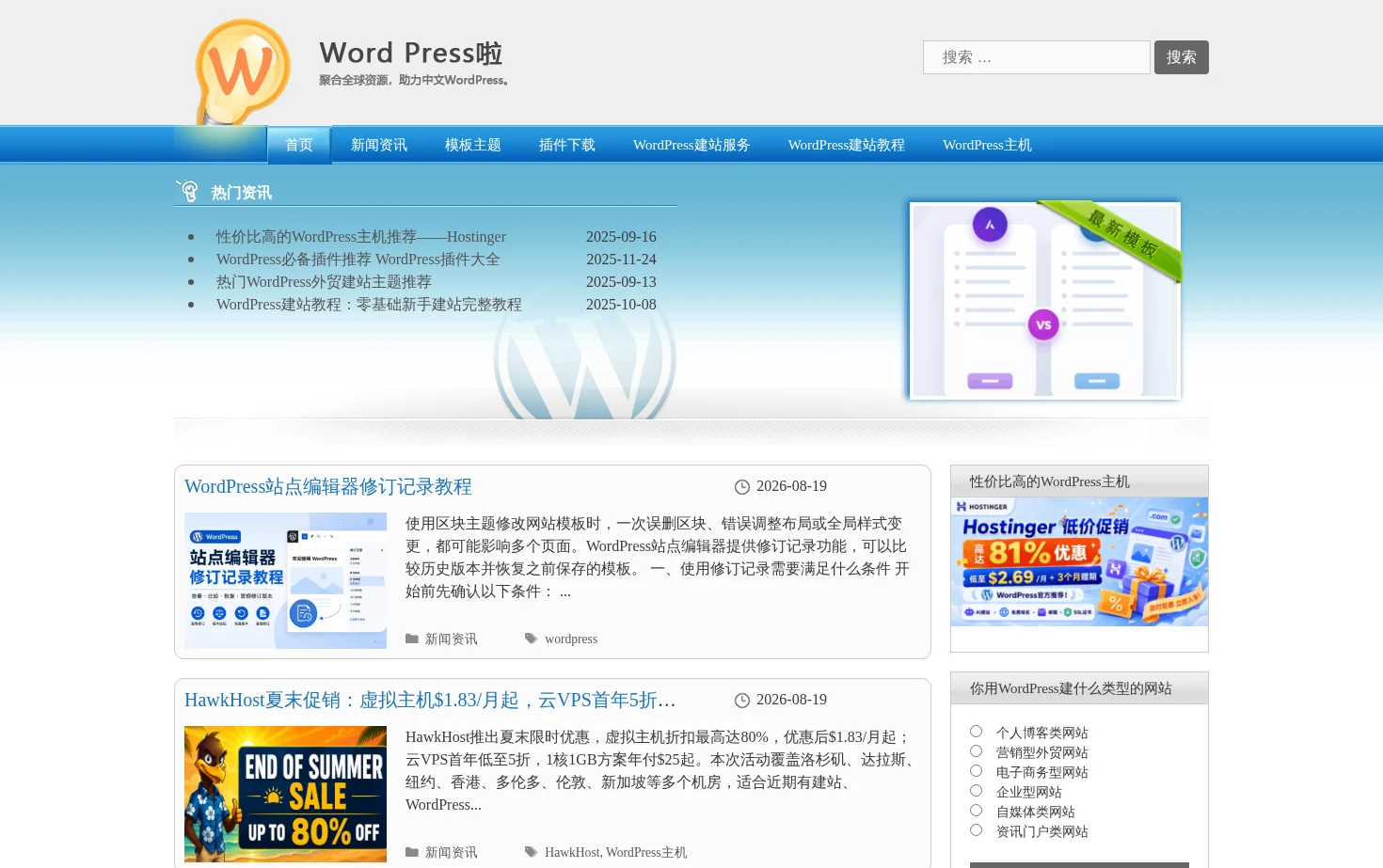The width and height of the screenshot is (1383, 868).
Task: Open 热门WordPress外贸建站主题推荐 link
Action: (324, 282)
